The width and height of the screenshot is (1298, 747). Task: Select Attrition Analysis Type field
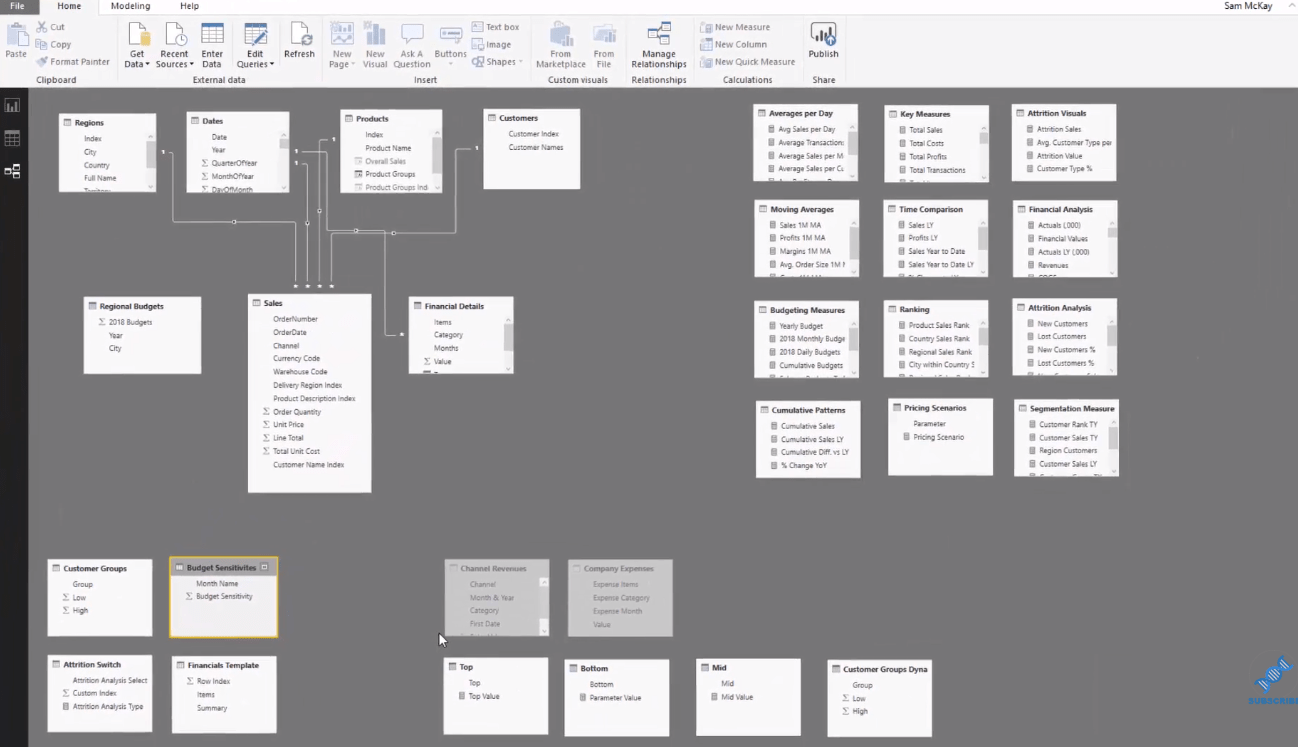(x=107, y=706)
